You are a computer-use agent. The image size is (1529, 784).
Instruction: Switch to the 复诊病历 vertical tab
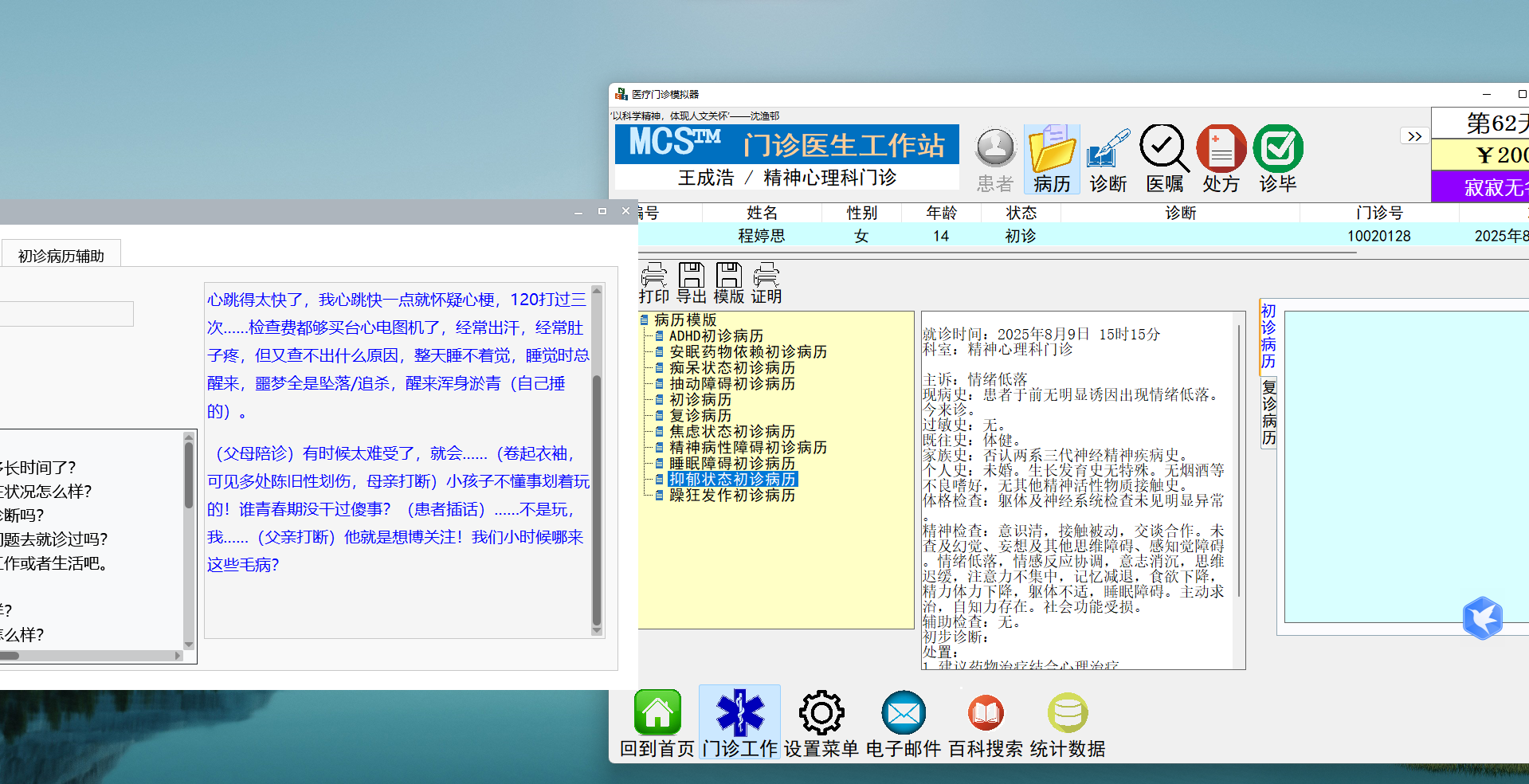pos(1268,413)
